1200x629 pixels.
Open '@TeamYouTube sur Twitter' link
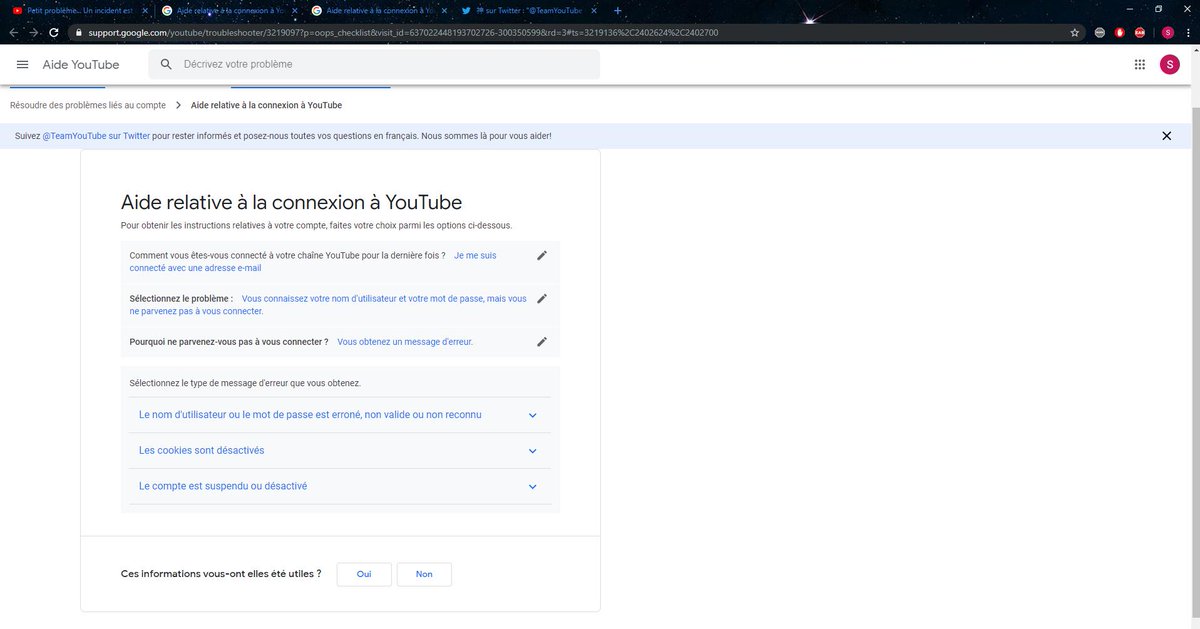tap(96, 136)
